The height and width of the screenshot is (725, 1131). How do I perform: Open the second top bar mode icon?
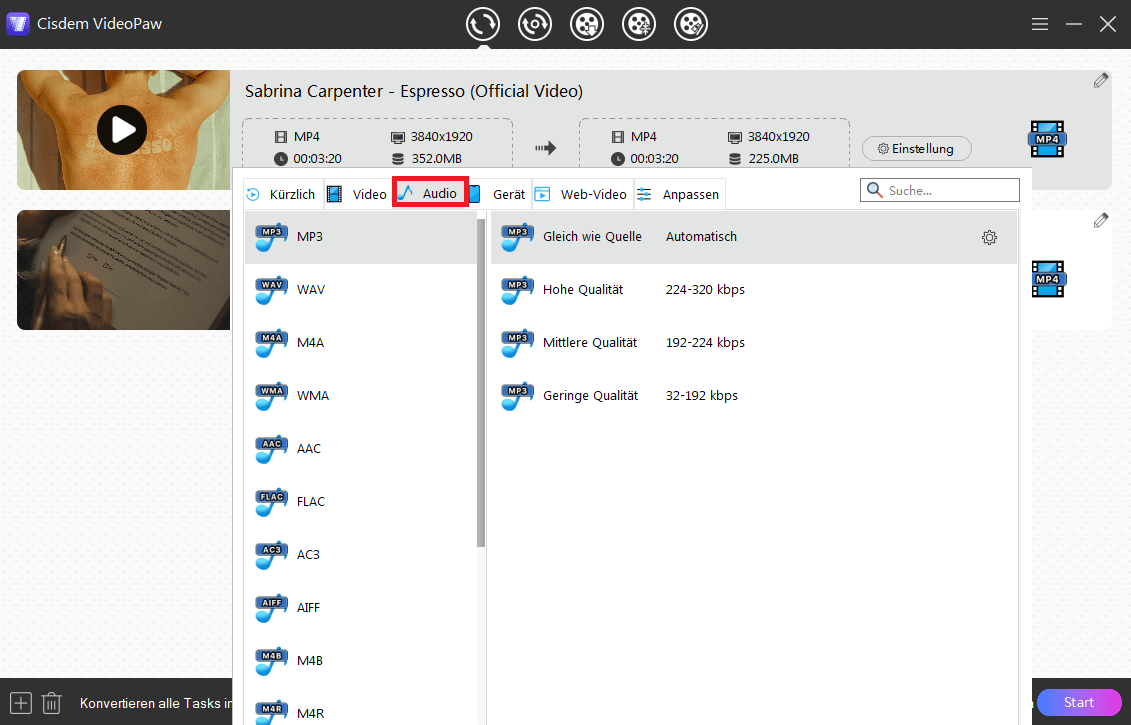(x=535, y=24)
